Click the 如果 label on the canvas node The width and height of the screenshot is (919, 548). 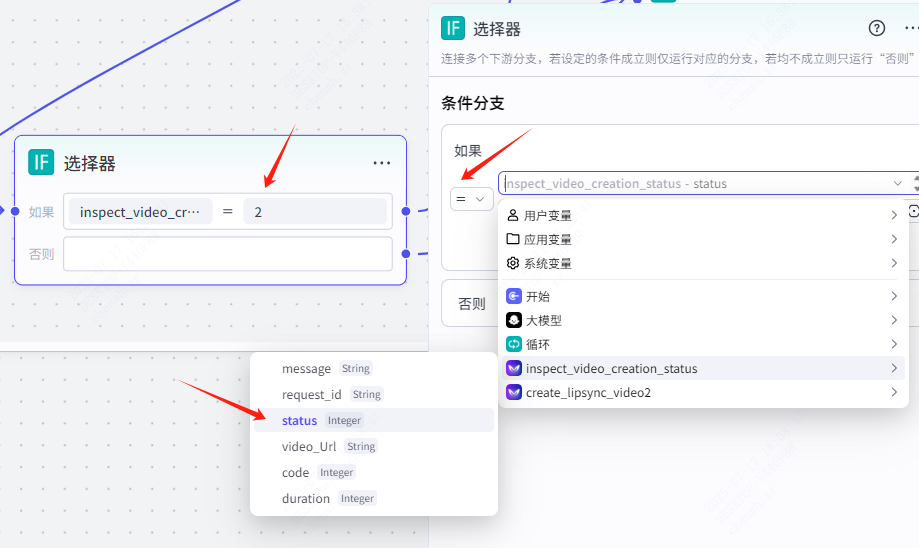pyautogui.click(x=42, y=212)
